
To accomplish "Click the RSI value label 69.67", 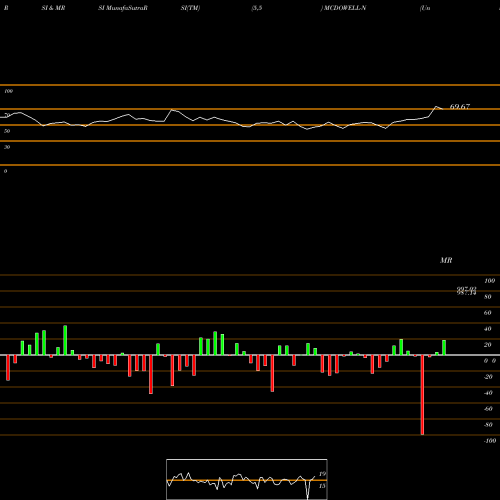I will (460, 107).
